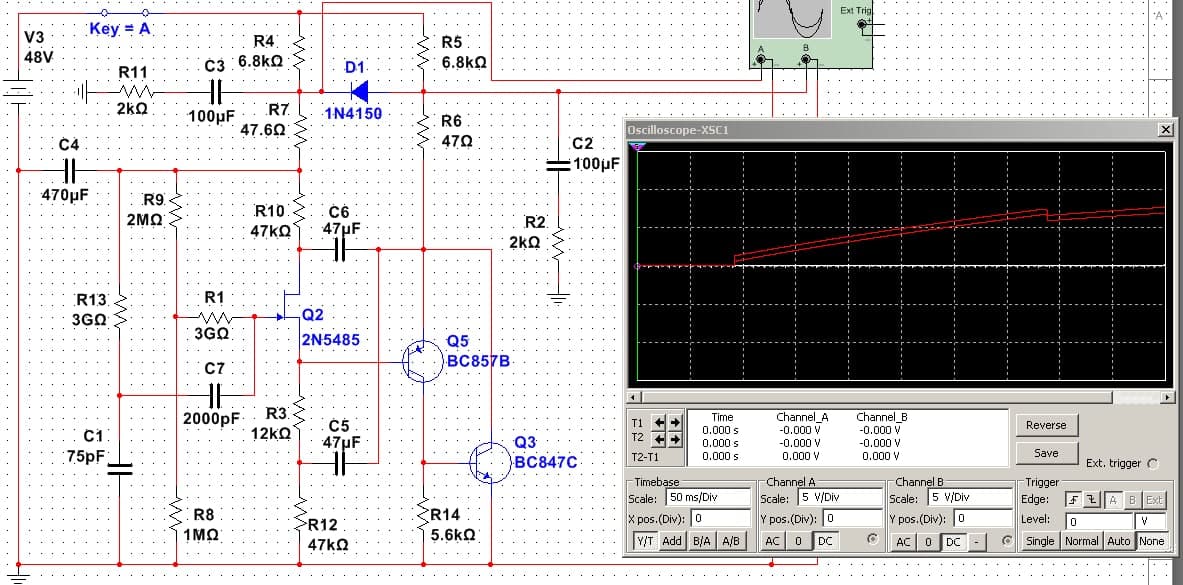Viewport: 1183px width, 585px height.
Task: Click the Reverse button
Action: [x=1046, y=425]
